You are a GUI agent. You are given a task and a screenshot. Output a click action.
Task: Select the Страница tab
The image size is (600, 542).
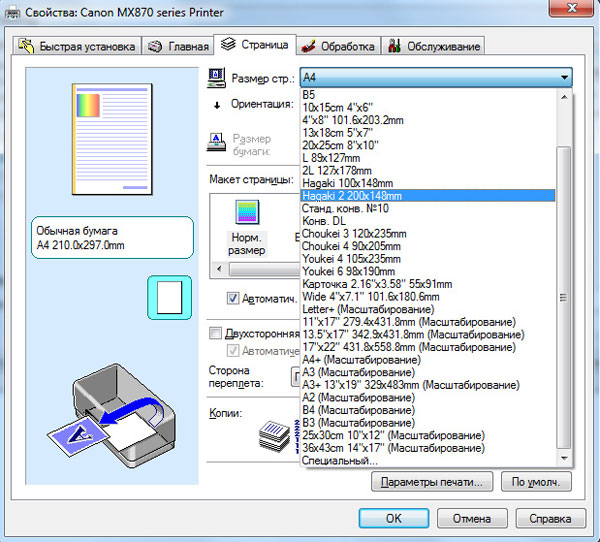coord(255,45)
